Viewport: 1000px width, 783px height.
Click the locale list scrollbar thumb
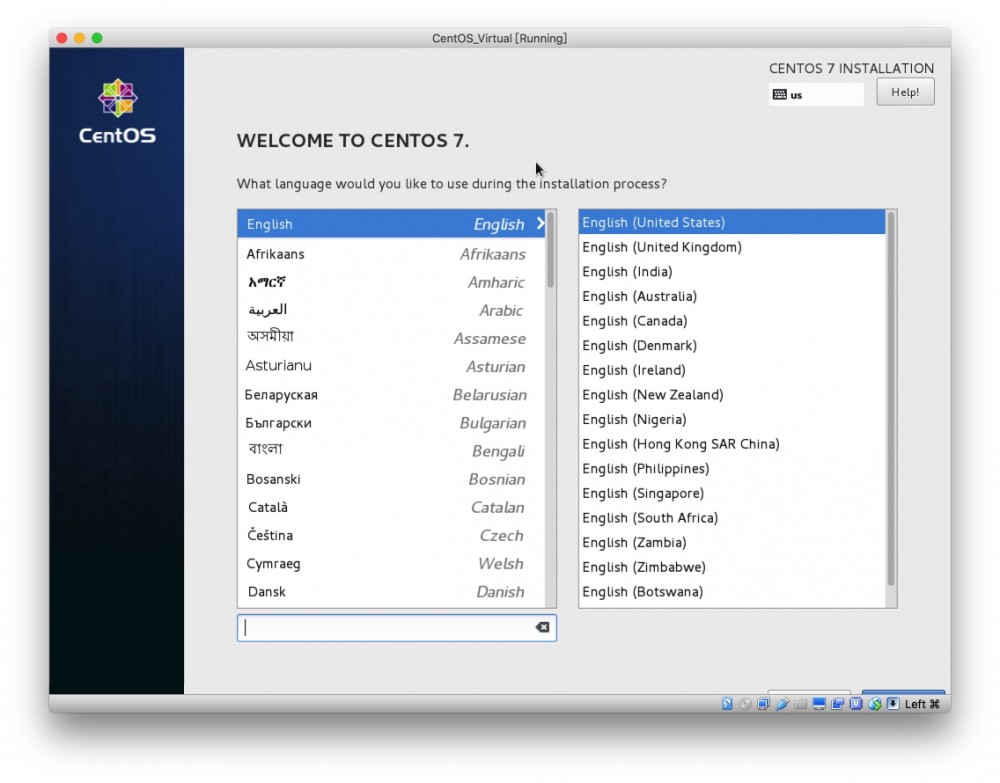891,399
